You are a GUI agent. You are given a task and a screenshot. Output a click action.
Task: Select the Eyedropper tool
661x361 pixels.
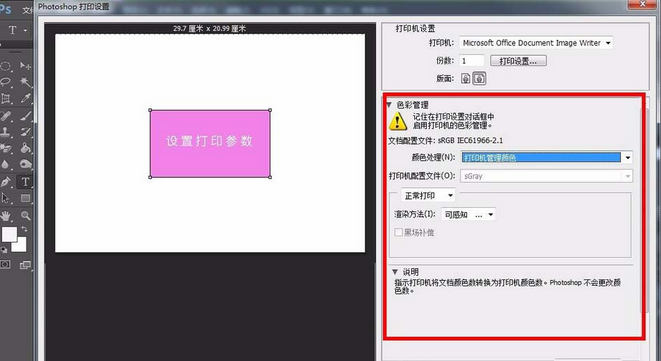coord(25,98)
